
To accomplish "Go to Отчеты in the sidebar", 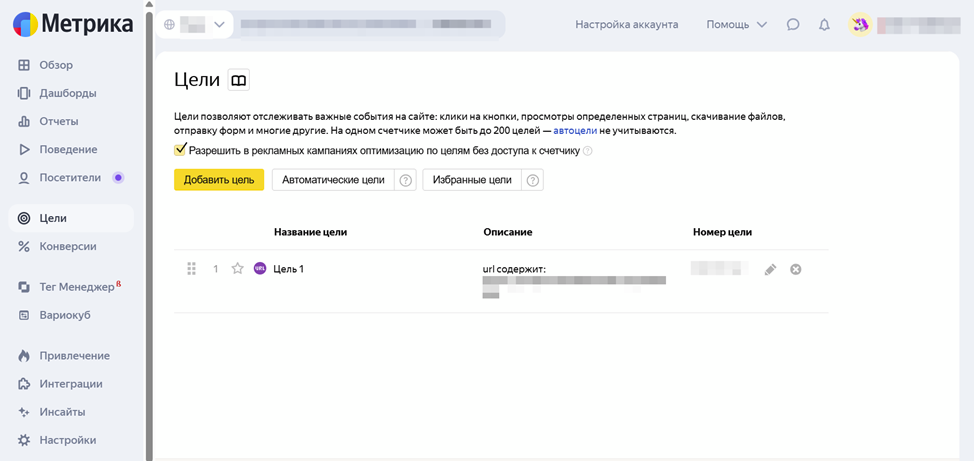I will [58, 121].
